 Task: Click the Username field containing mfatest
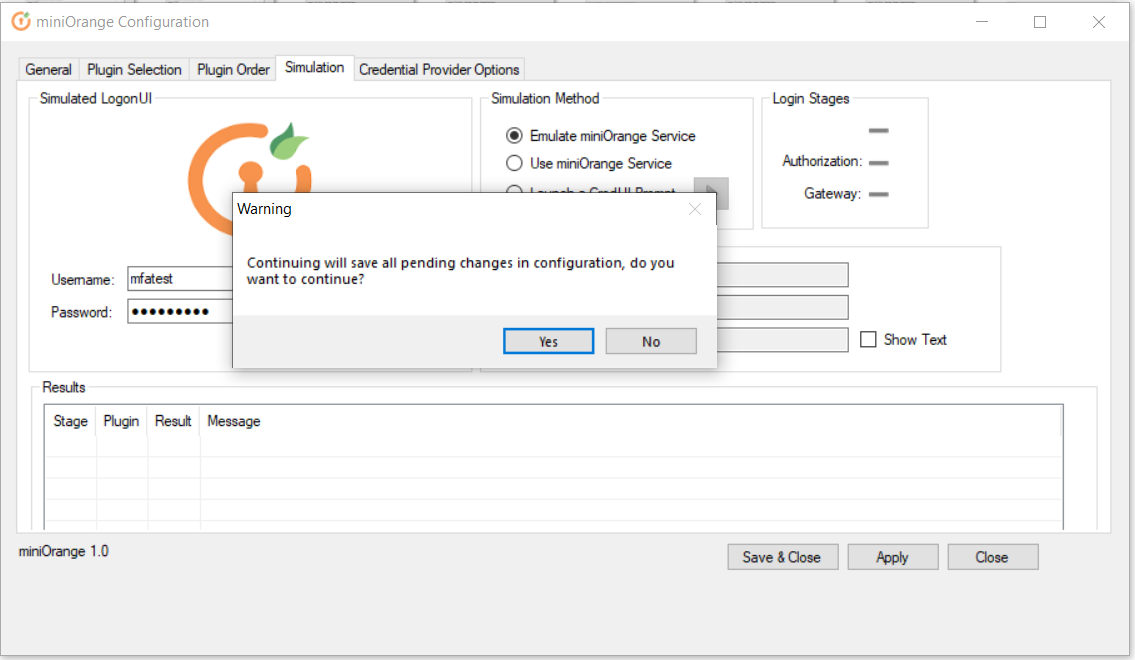[180, 279]
